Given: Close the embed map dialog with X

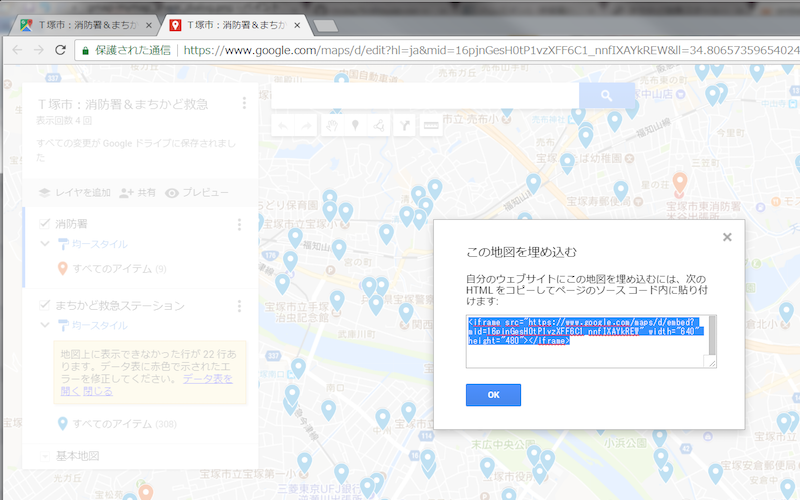Looking at the screenshot, I should coord(727,237).
